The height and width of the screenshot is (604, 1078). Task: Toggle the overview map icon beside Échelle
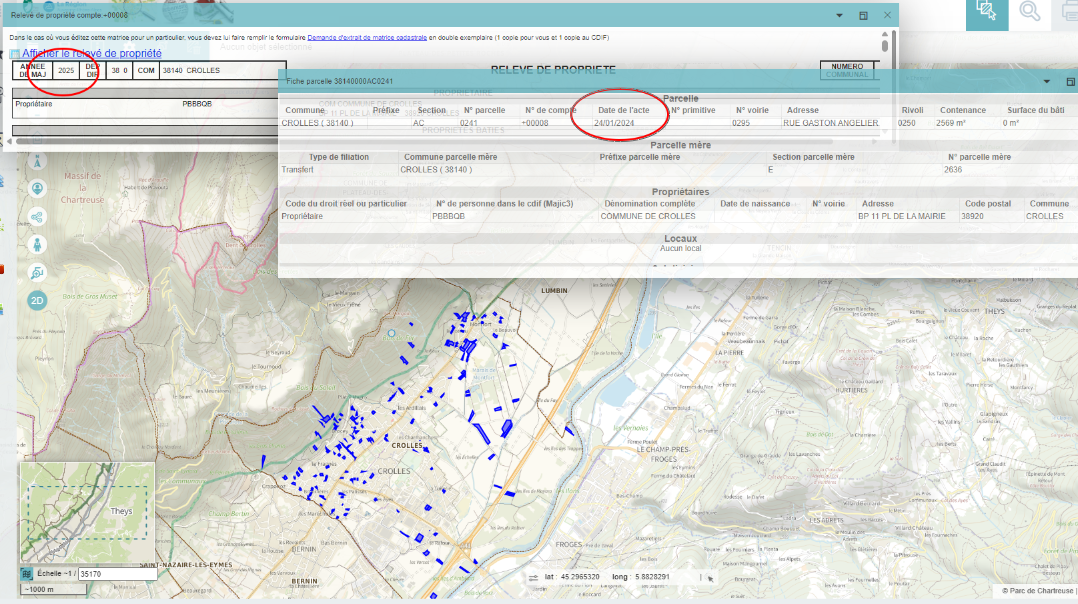[27, 574]
